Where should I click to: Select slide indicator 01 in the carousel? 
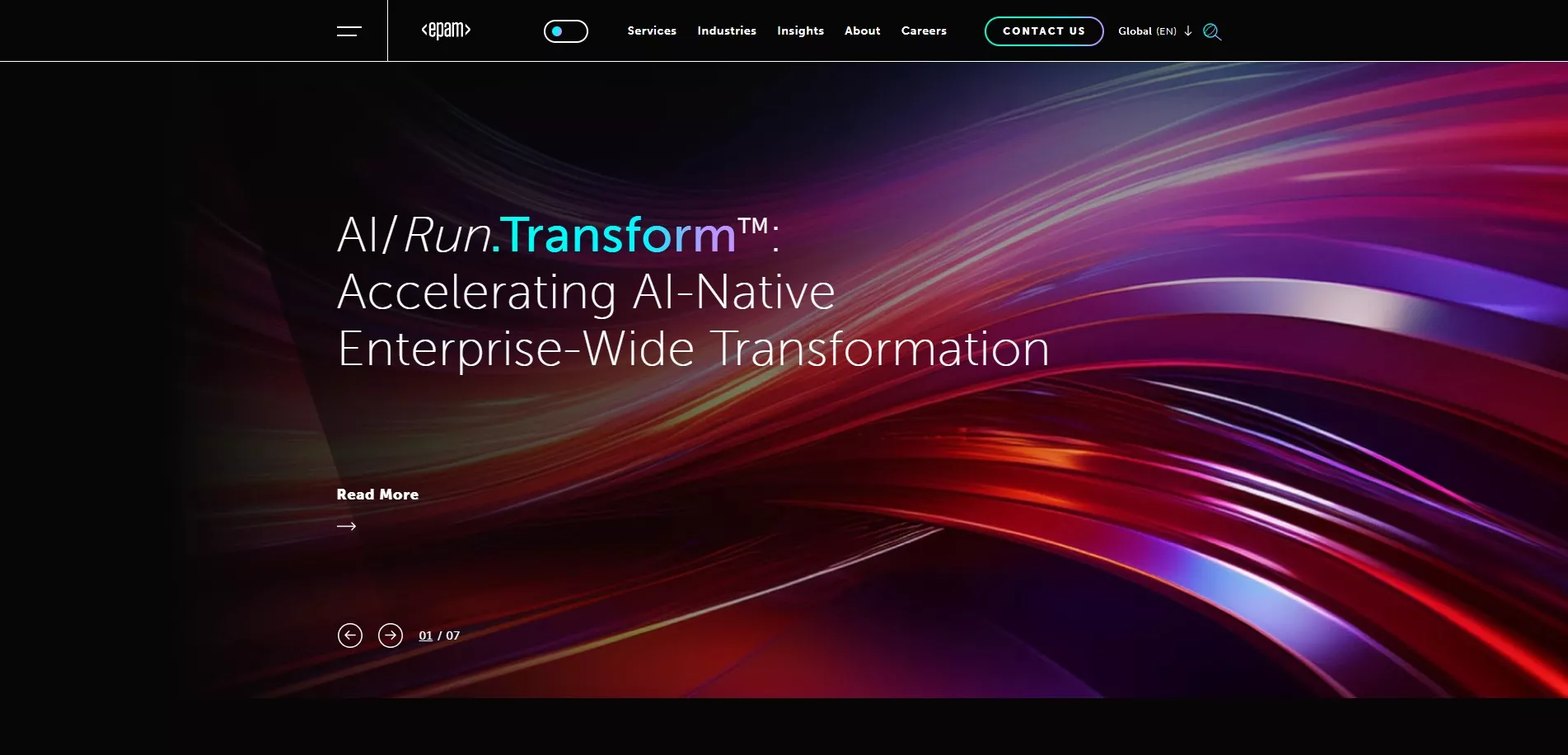tap(426, 635)
